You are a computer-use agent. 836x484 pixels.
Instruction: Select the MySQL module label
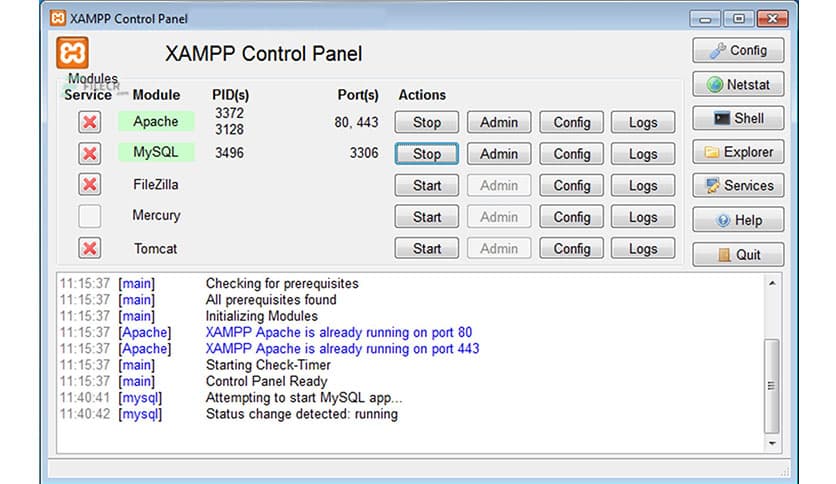(x=156, y=152)
